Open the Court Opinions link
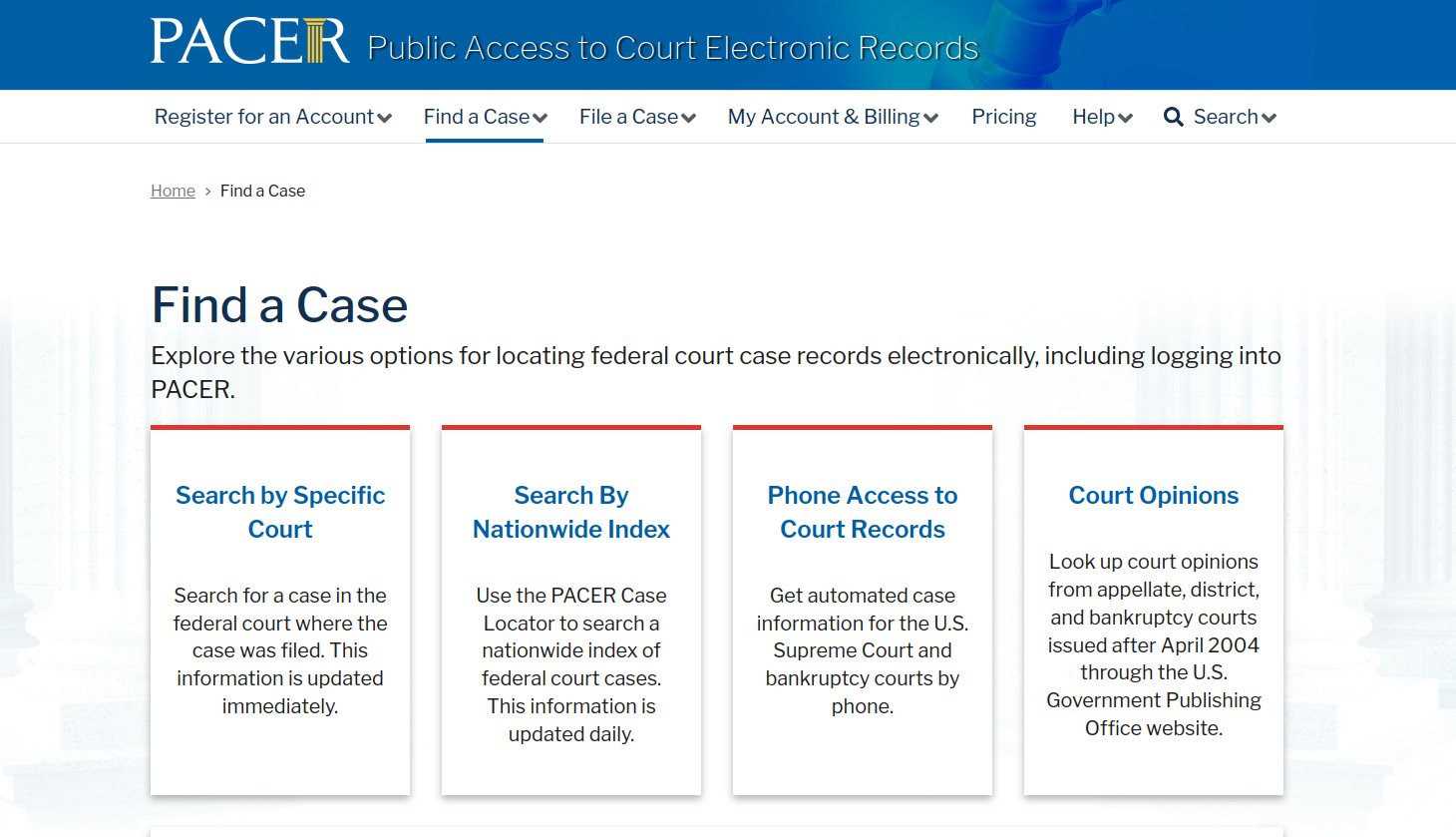This screenshot has height=837, width=1456. [x=1154, y=495]
